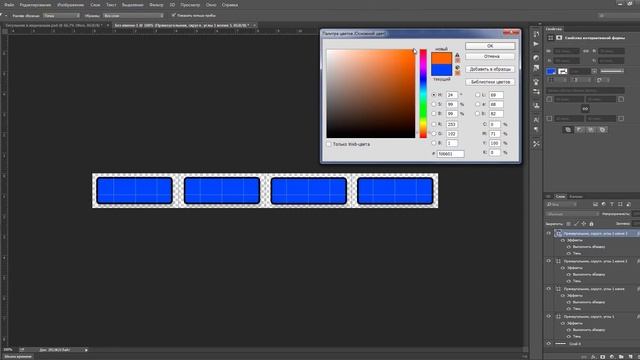This screenshot has width=640, height=360.
Task: Click the current blue color swatch
Action: [x=442, y=70]
